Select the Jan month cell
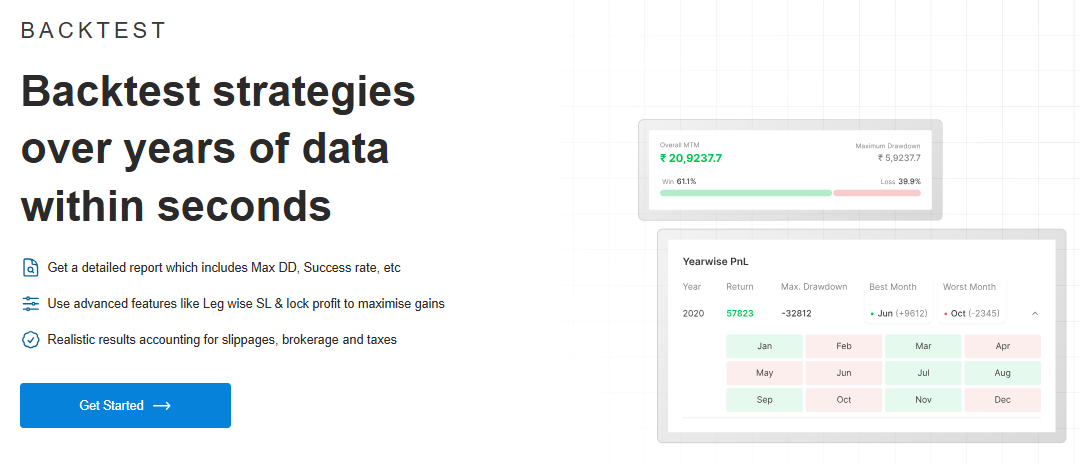 764,346
